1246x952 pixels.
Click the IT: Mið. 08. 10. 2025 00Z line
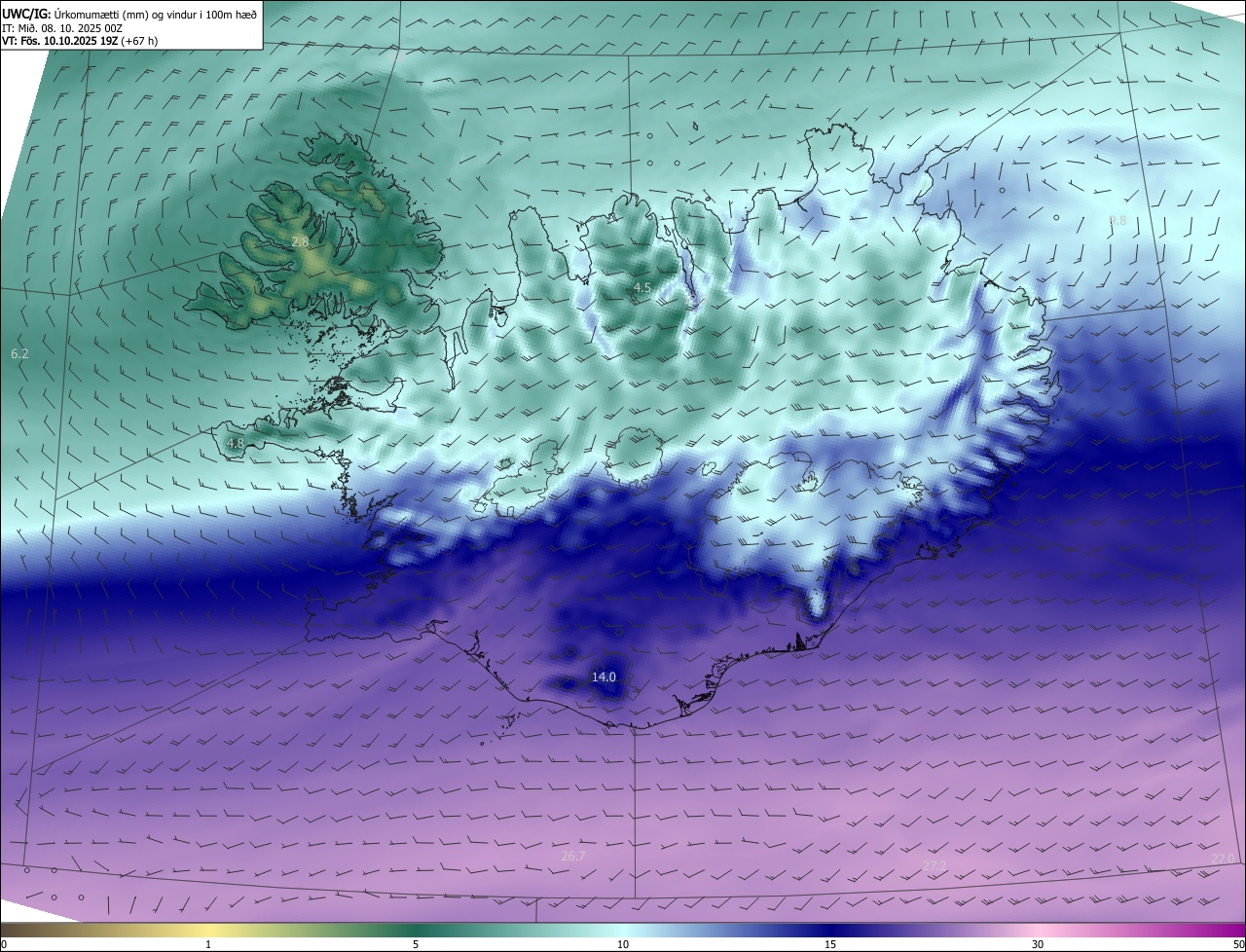click(x=62, y=28)
